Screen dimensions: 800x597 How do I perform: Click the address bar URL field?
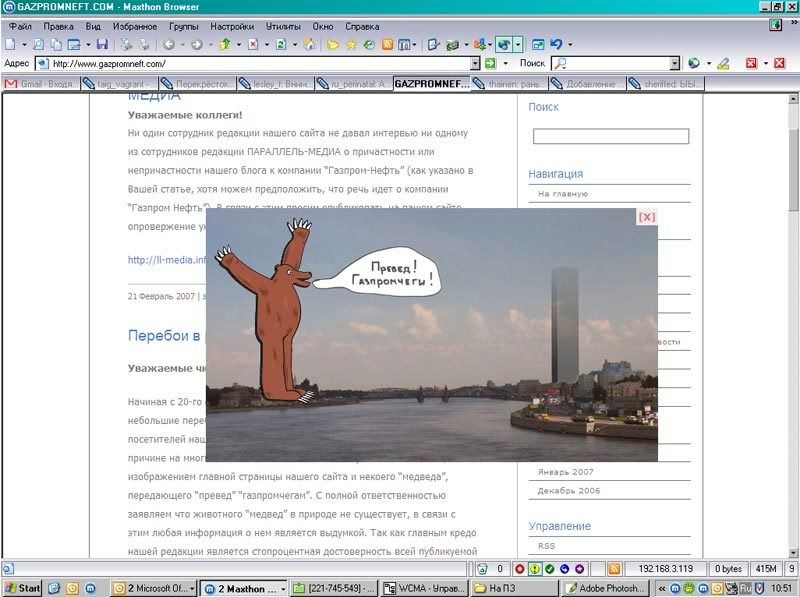click(260, 64)
